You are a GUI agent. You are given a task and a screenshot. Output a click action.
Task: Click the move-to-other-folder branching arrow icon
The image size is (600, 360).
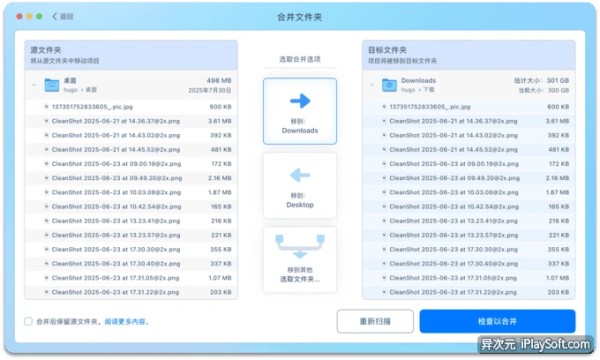pos(300,247)
